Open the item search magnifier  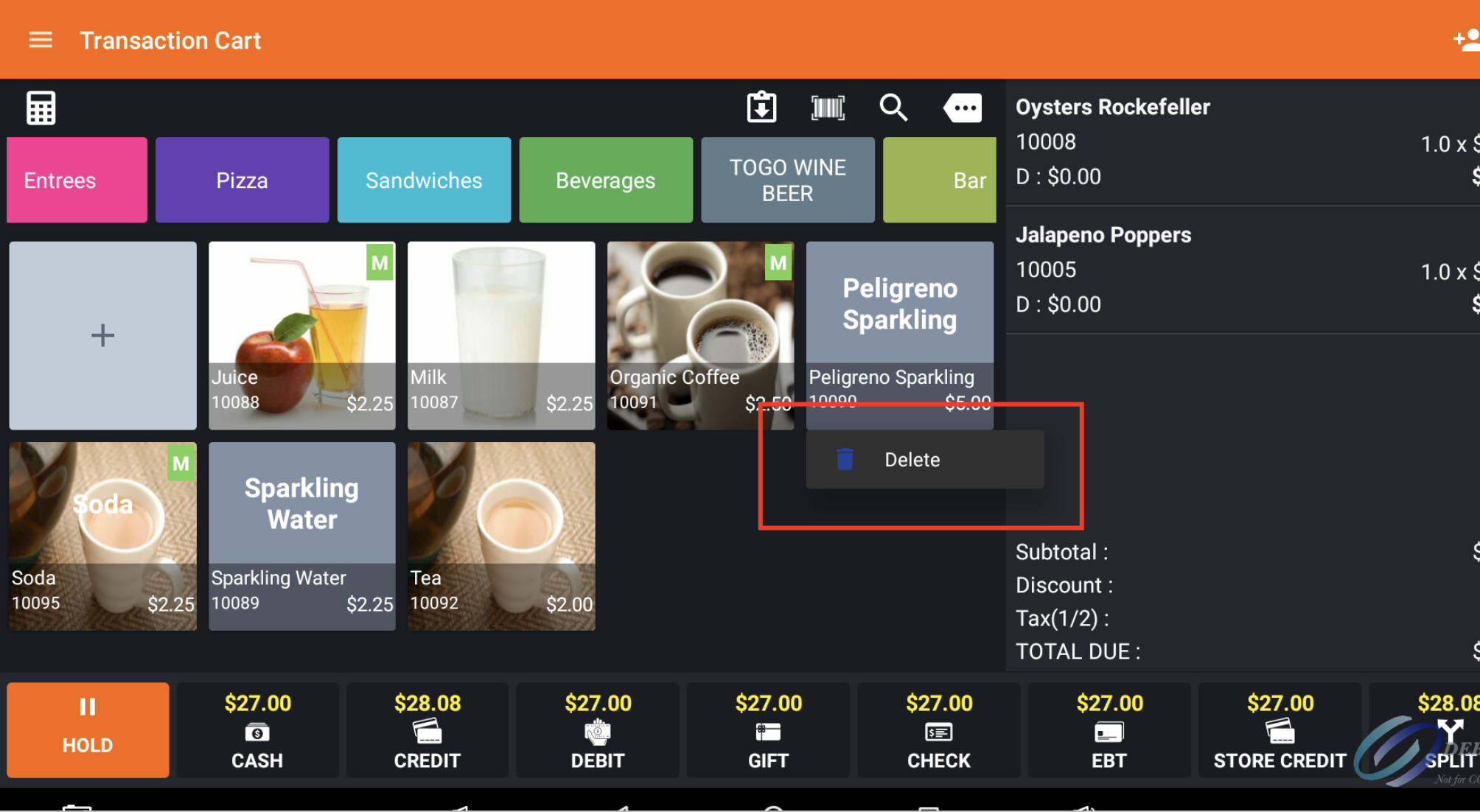click(893, 108)
